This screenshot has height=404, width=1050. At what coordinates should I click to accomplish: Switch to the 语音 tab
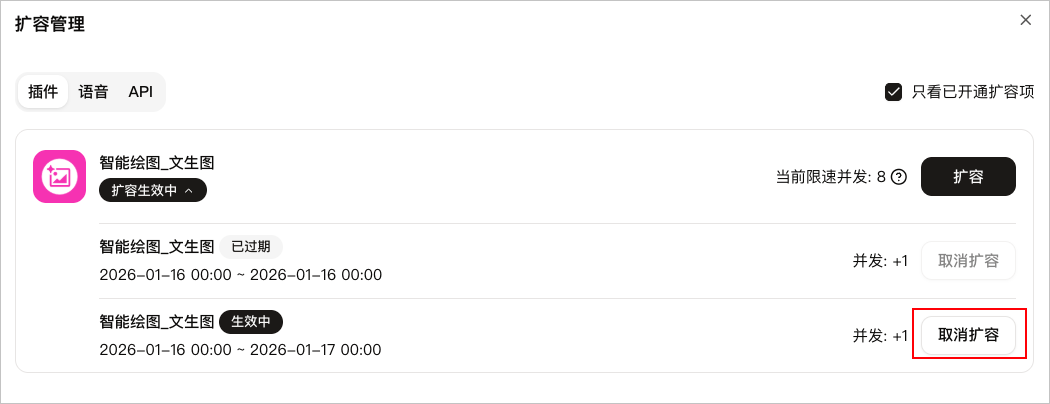[94, 92]
